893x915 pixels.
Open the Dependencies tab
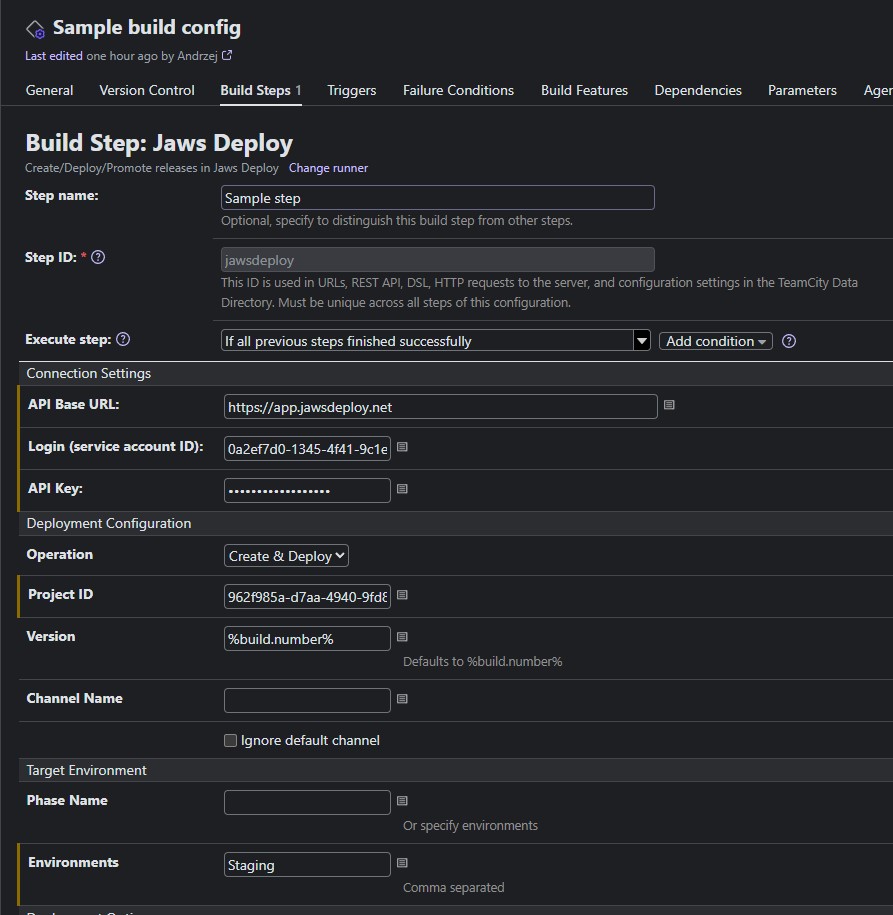click(697, 90)
